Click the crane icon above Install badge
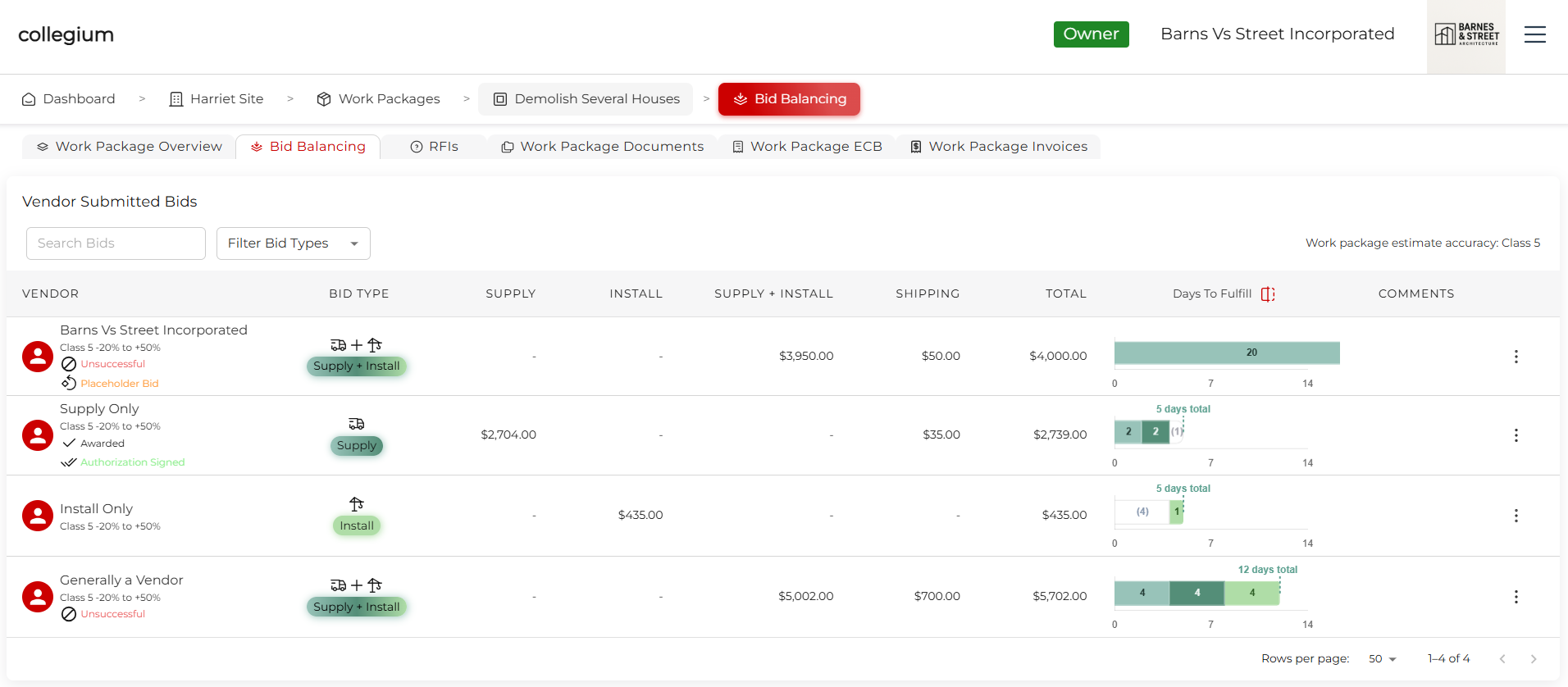 [x=357, y=504]
